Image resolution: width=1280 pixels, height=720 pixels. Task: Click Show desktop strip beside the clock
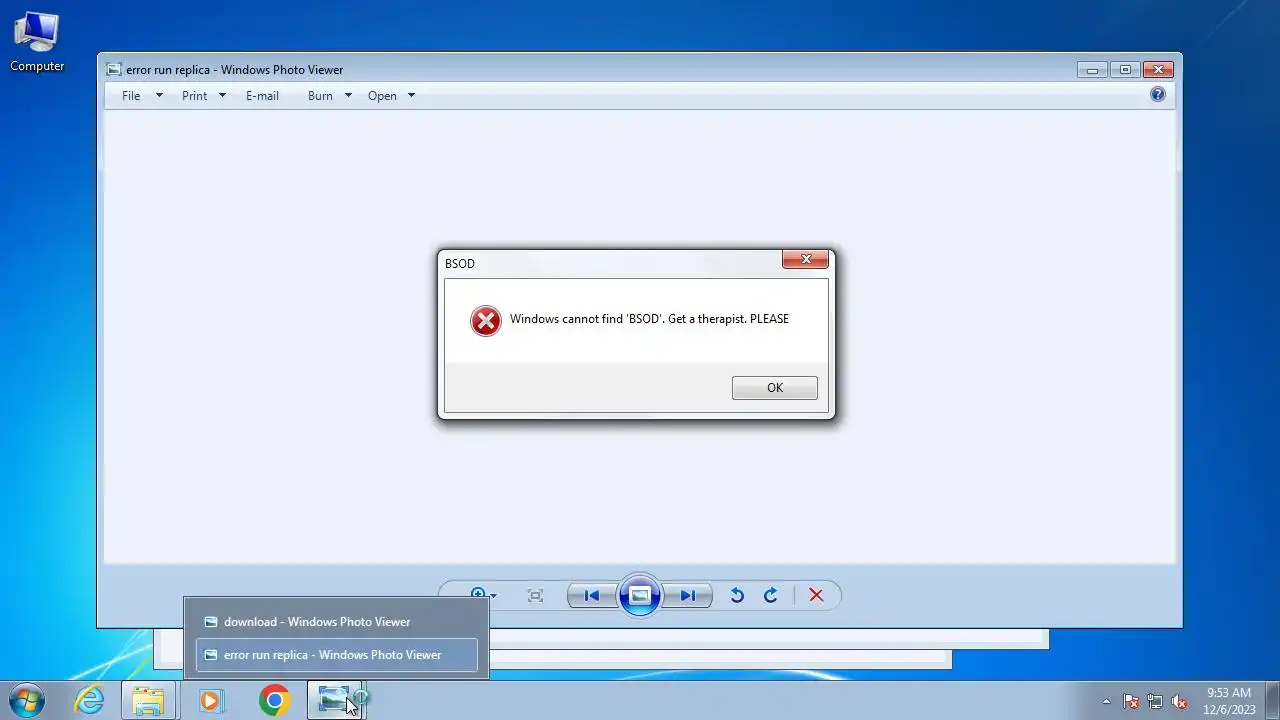pos(1272,700)
